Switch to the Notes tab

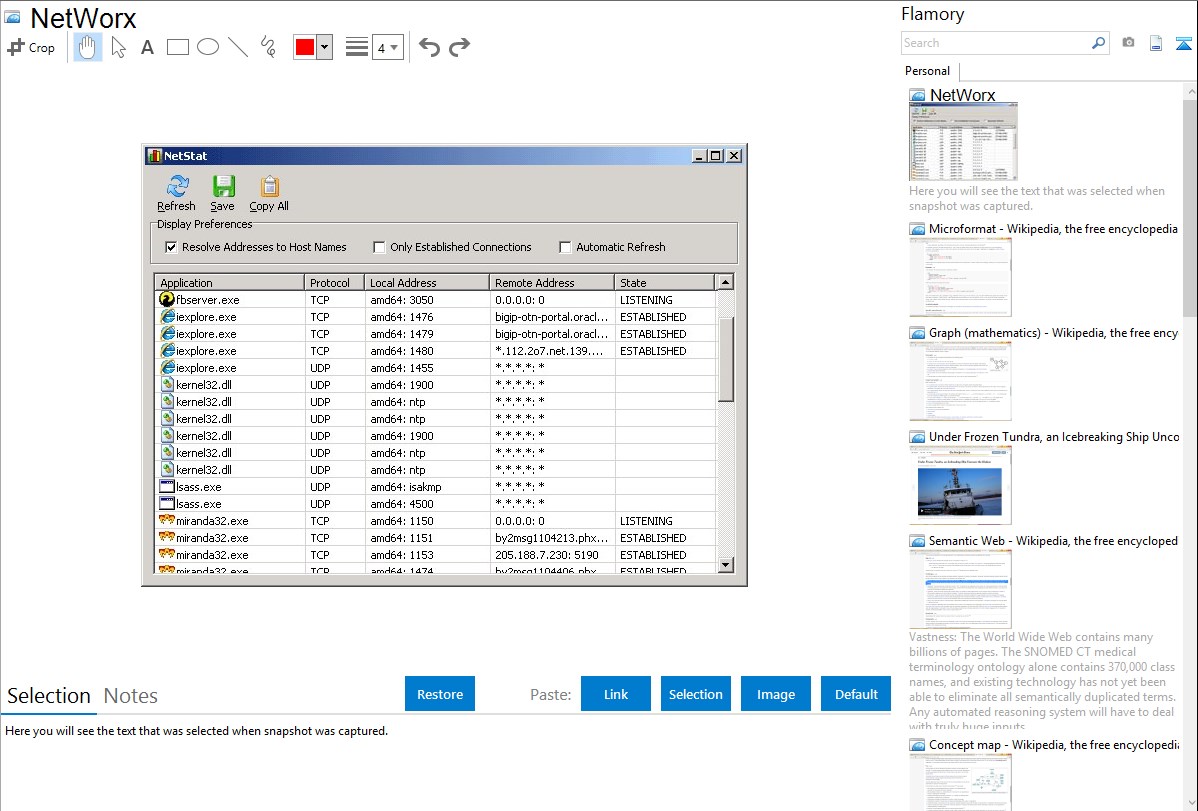[131, 696]
